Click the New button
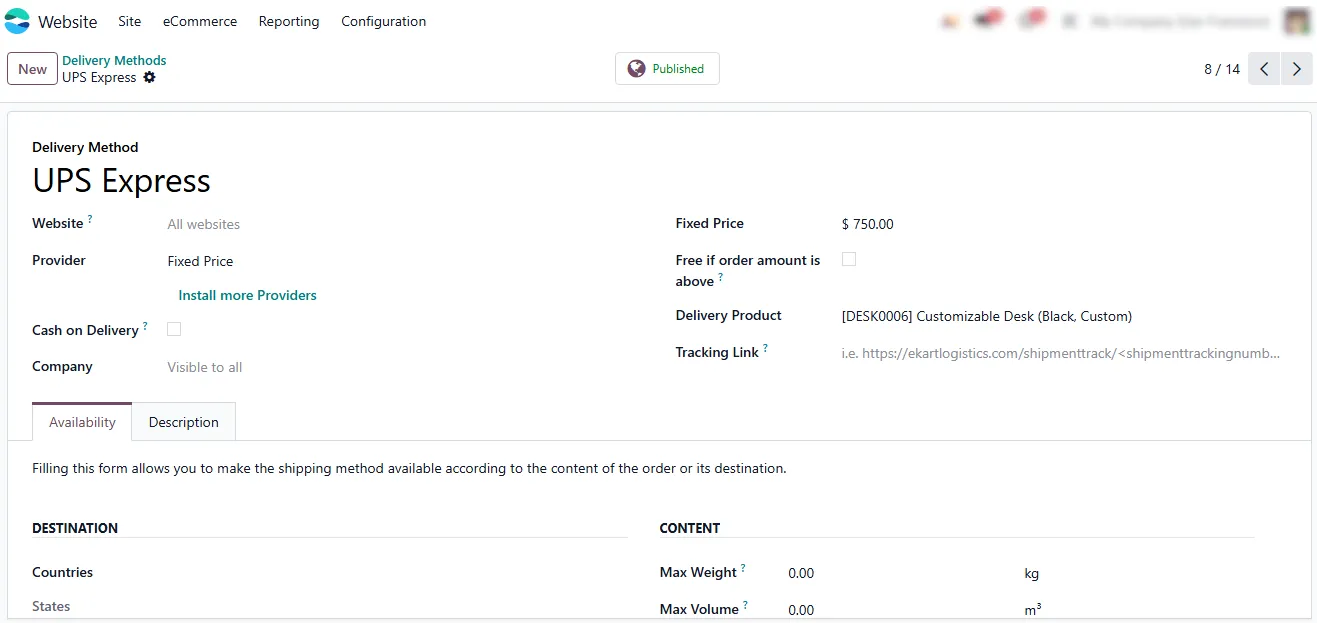 (32, 69)
